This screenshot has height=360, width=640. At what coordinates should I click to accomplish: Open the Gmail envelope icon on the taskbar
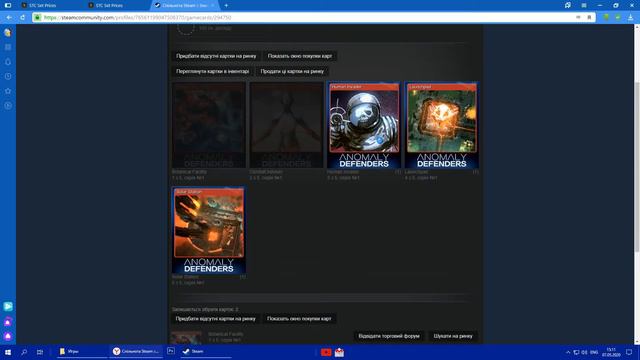click(x=339, y=352)
